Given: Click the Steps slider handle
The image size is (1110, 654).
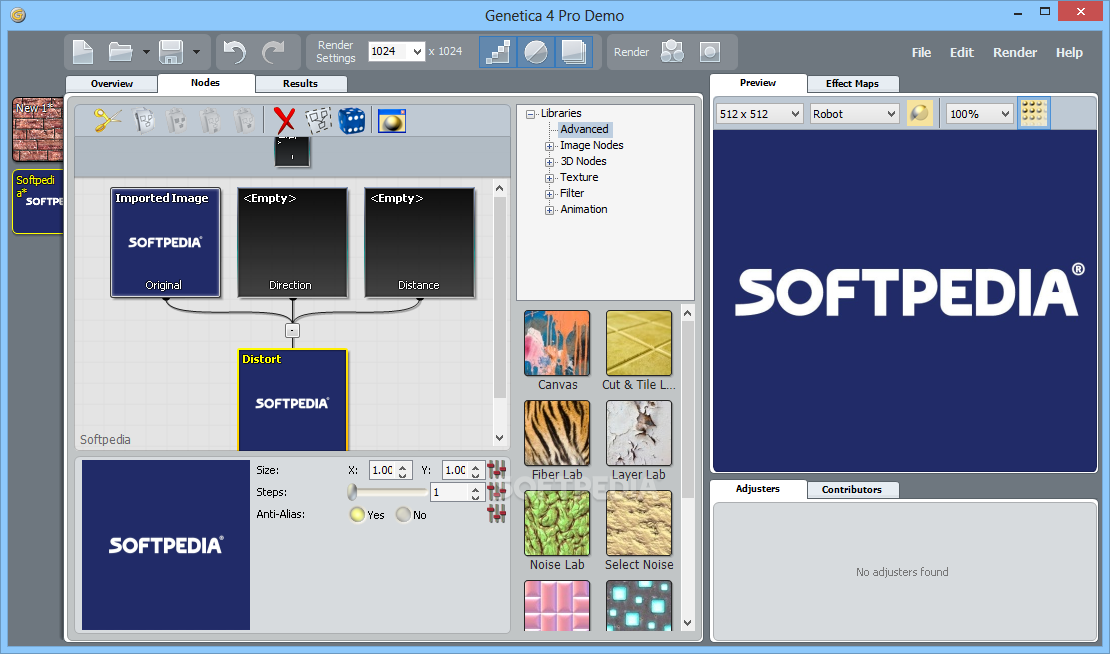Looking at the screenshot, I should click(352, 492).
